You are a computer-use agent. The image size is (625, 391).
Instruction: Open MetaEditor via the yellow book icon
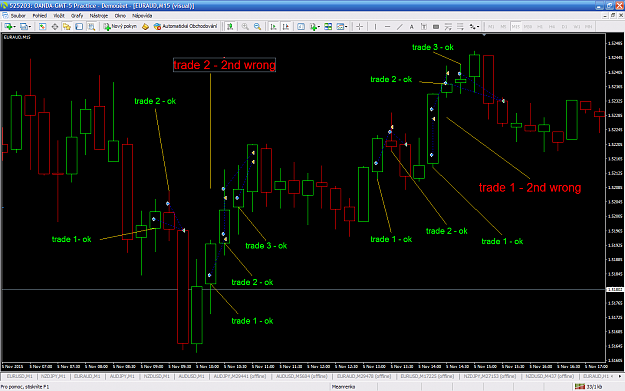[x=145, y=27]
